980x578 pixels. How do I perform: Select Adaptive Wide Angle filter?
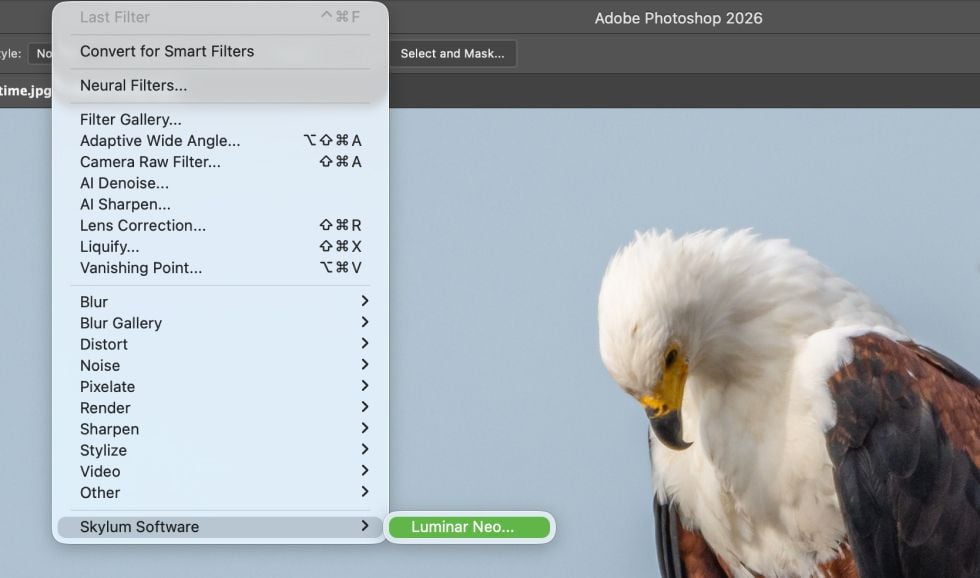pyautogui.click(x=220, y=141)
